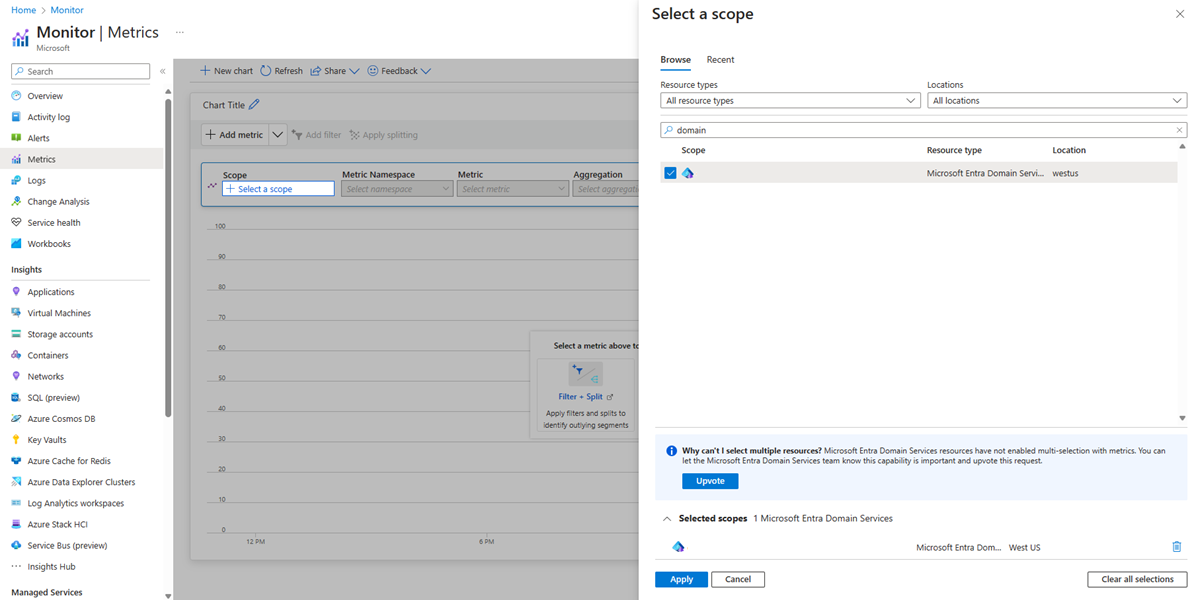The height and width of the screenshot is (600, 1200).
Task: Uncheck the Microsoft Entra Domain Services row
Action: click(x=670, y=173)
